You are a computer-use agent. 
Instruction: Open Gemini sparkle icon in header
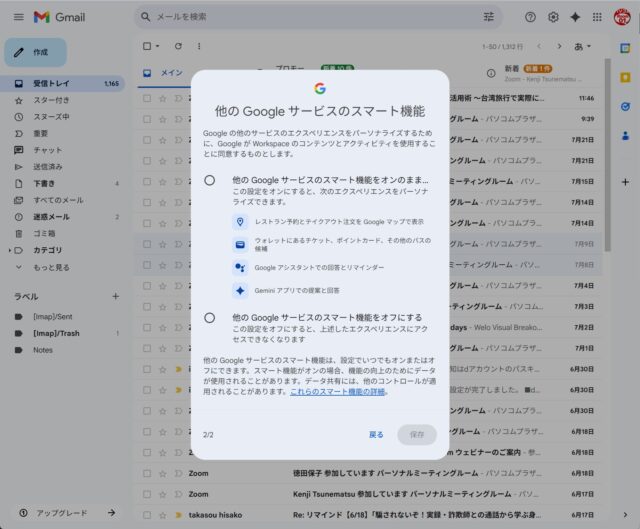pyautogui.click(x=575, y=17)
